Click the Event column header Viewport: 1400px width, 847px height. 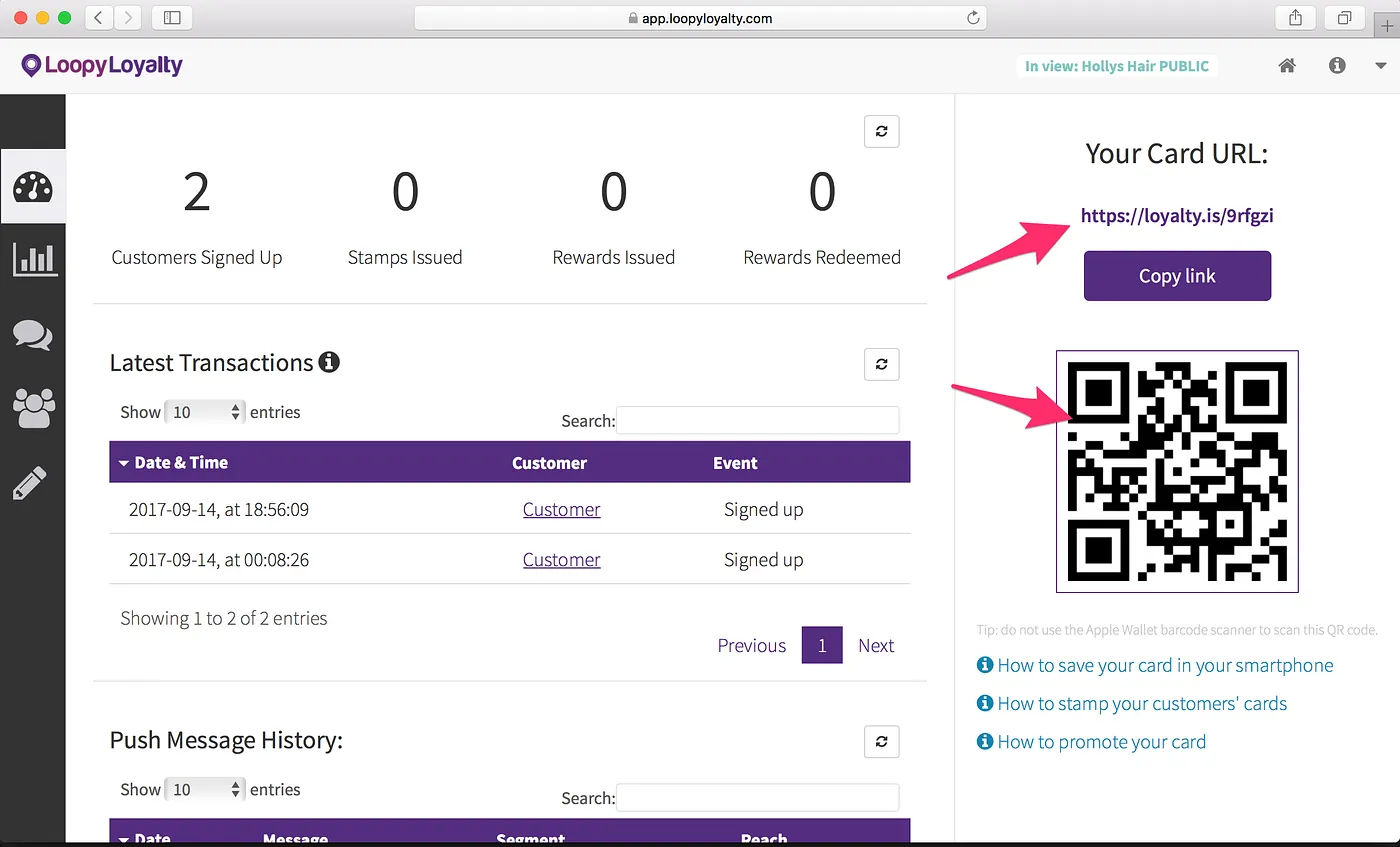pyautogui.click(x=735, y=463)
